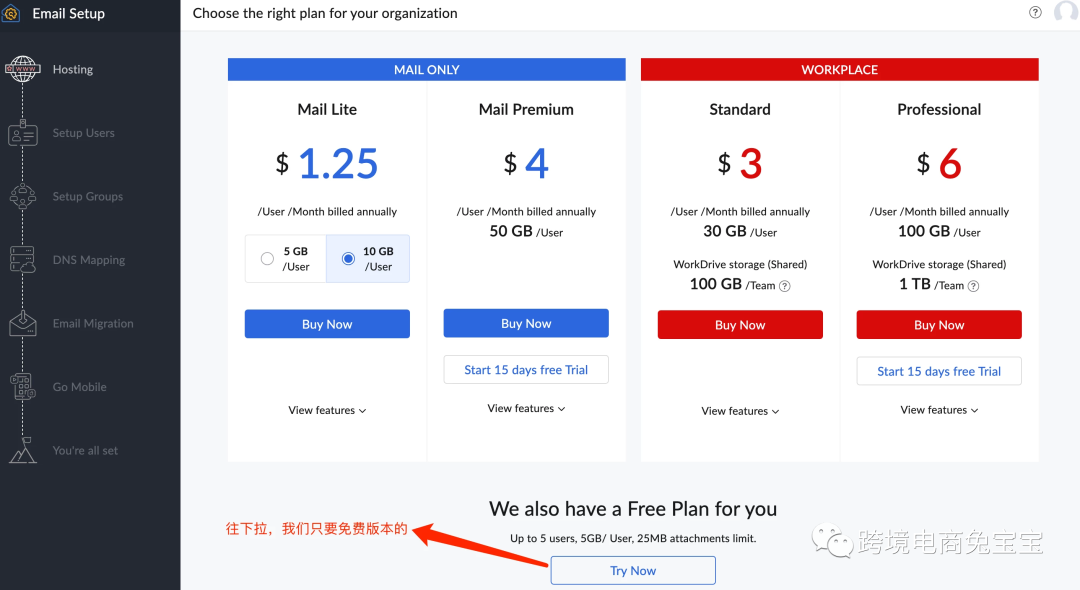This screenshot has width=1080, height=590.
Task: Expand View features under Standard plan
Action: pyautogui.click(x=740, y=411)
